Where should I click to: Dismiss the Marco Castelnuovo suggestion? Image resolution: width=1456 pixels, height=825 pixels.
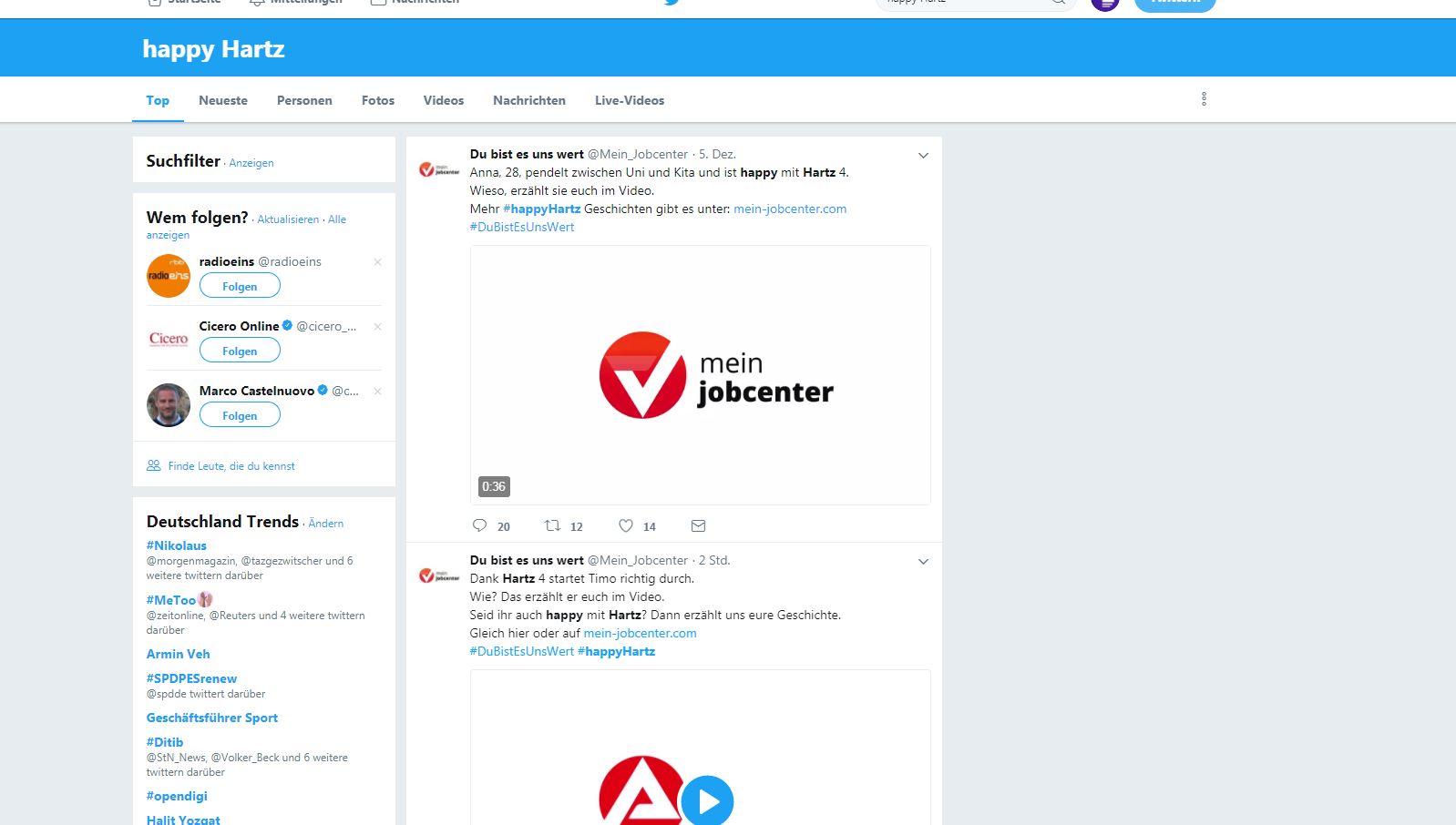pyautogui.click(x=377, y=392)
